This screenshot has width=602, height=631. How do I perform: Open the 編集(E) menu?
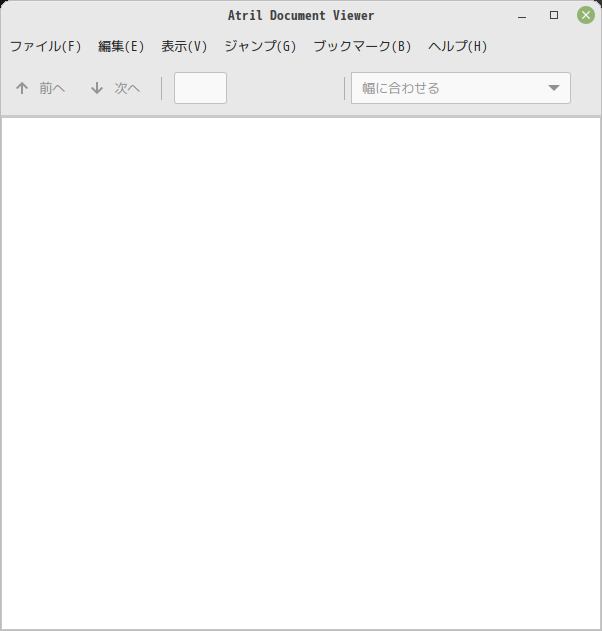click(x=121, y=46)
